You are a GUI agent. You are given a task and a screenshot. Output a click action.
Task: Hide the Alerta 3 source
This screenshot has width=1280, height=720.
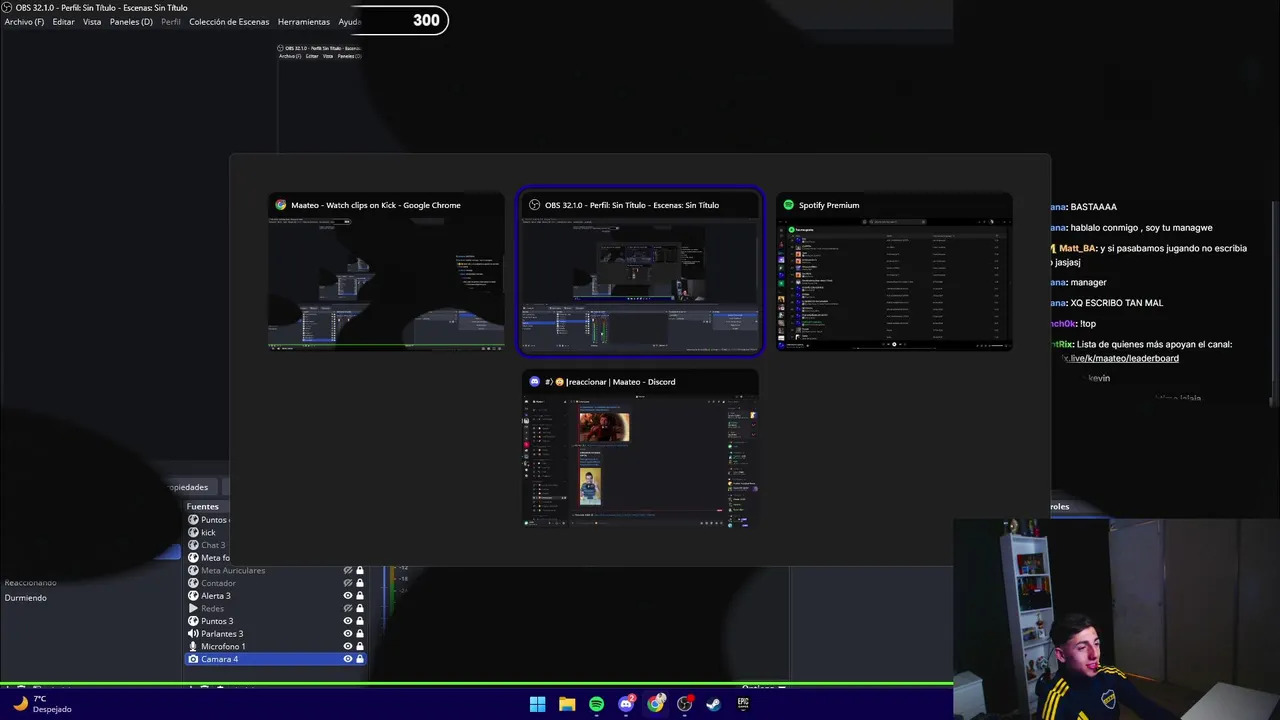point(348,596)
